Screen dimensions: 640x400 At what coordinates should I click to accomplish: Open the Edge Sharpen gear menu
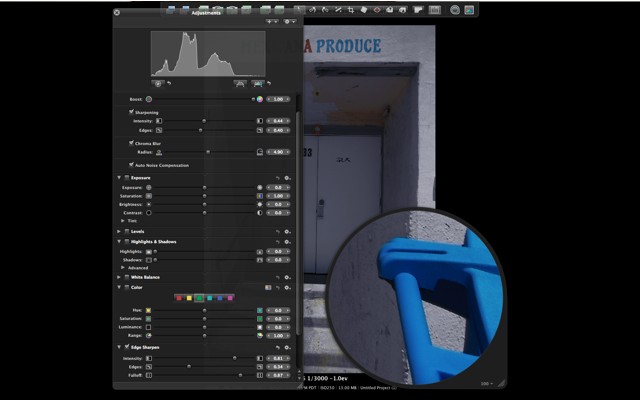point(288,347)
